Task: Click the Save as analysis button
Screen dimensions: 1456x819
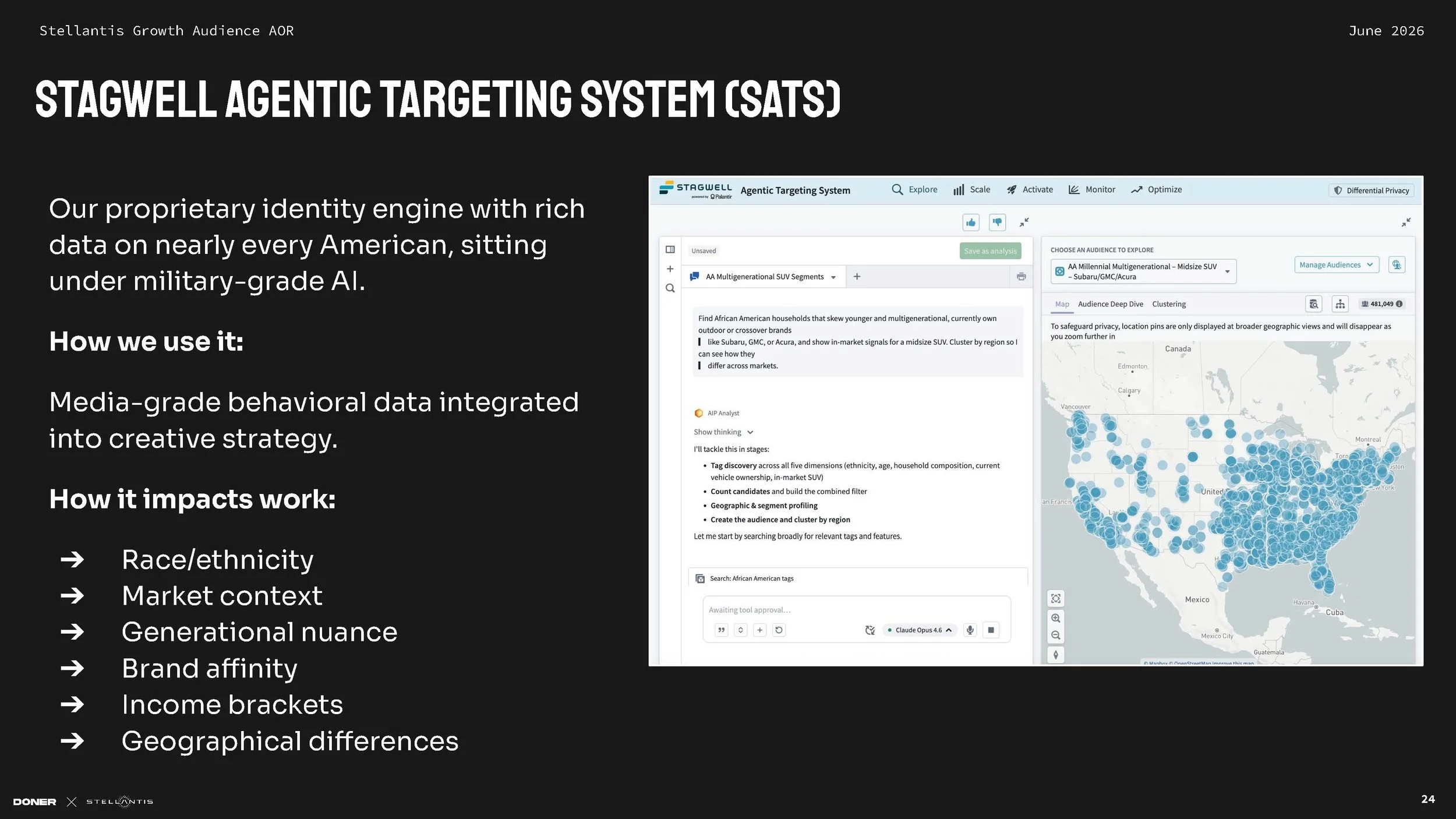Action: coord(990,251)
